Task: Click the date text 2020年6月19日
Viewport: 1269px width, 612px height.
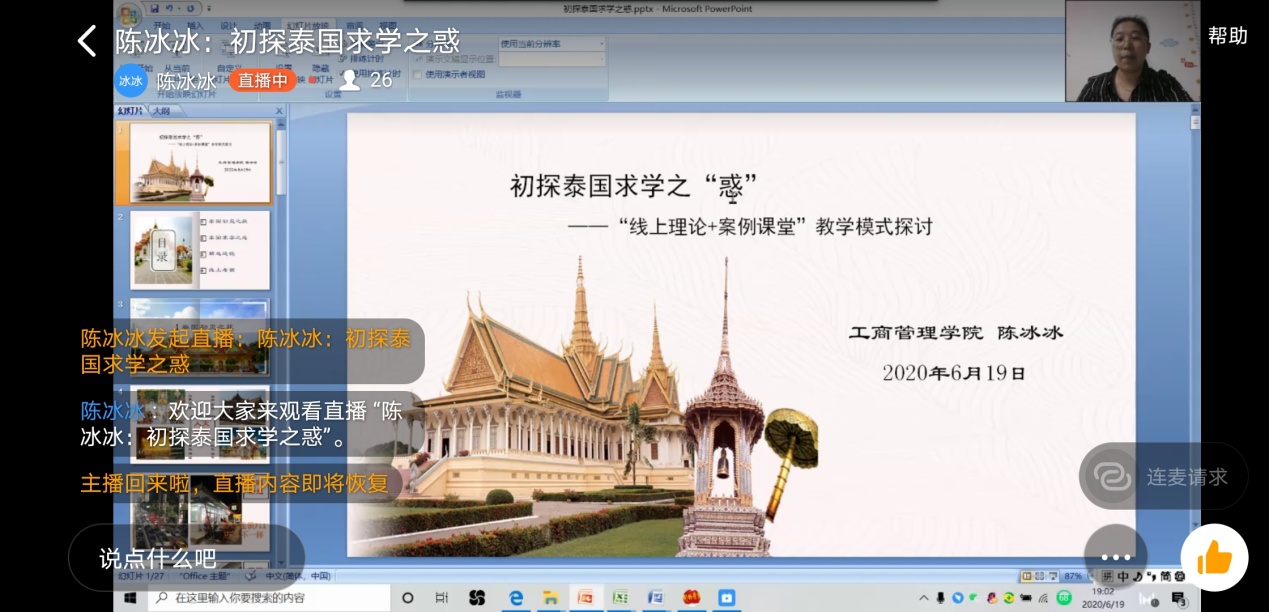Action: 954,373
